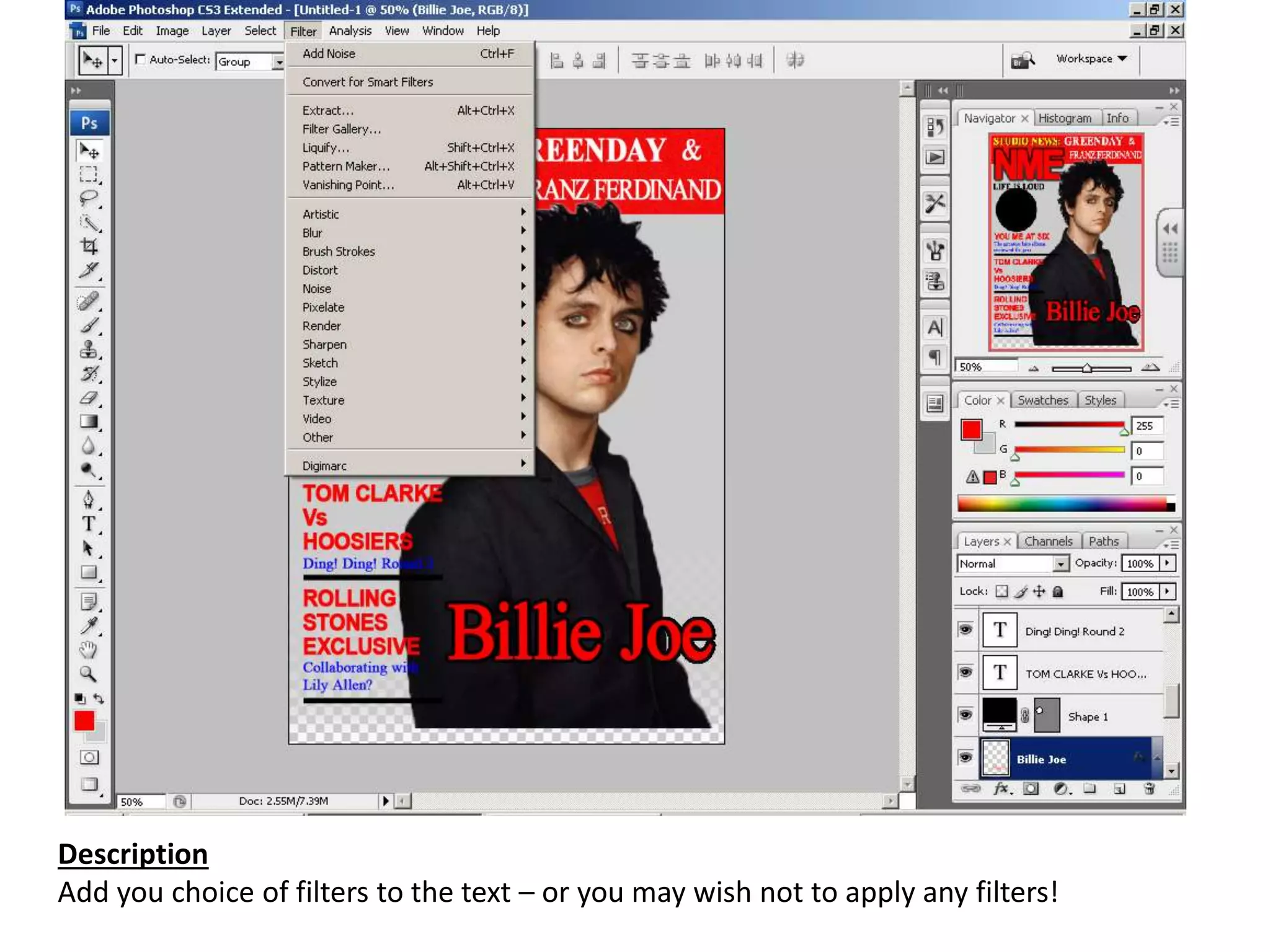
Task: Select the History Brush tool
Action: (x=89, y=374)
